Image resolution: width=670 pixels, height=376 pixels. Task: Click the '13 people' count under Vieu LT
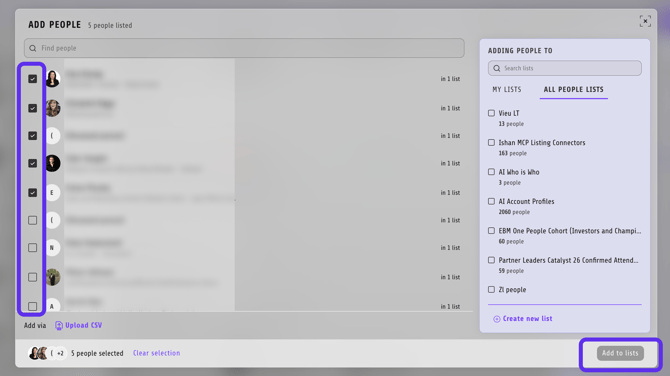tap(511, 124)
